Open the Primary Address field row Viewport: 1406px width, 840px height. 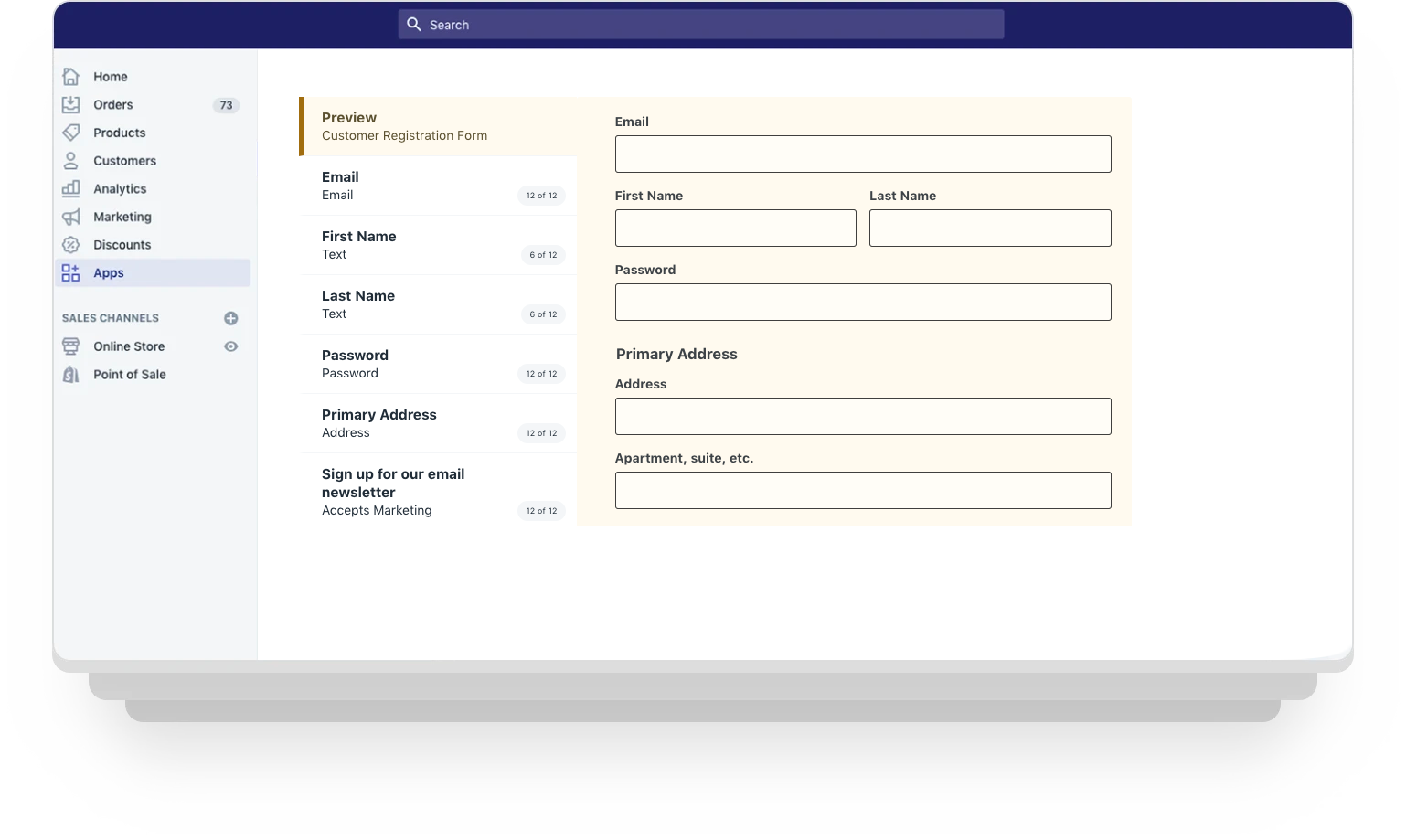(x=439, y=423)
